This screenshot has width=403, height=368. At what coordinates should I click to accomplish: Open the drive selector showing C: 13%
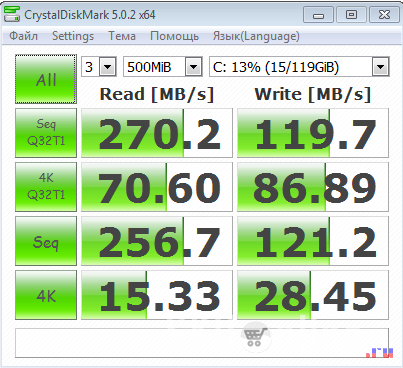point(299,67)
